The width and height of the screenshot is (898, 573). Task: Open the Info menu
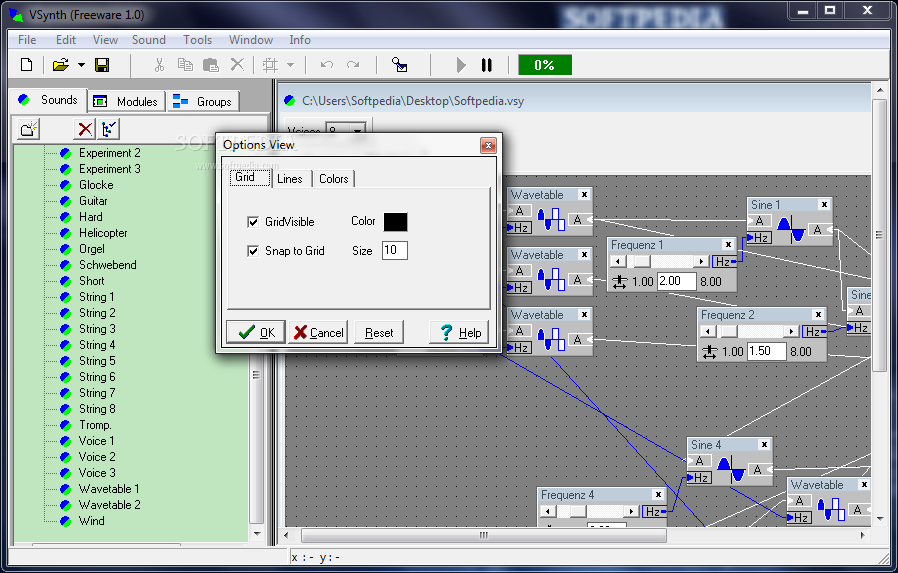(x=300, y=39)
